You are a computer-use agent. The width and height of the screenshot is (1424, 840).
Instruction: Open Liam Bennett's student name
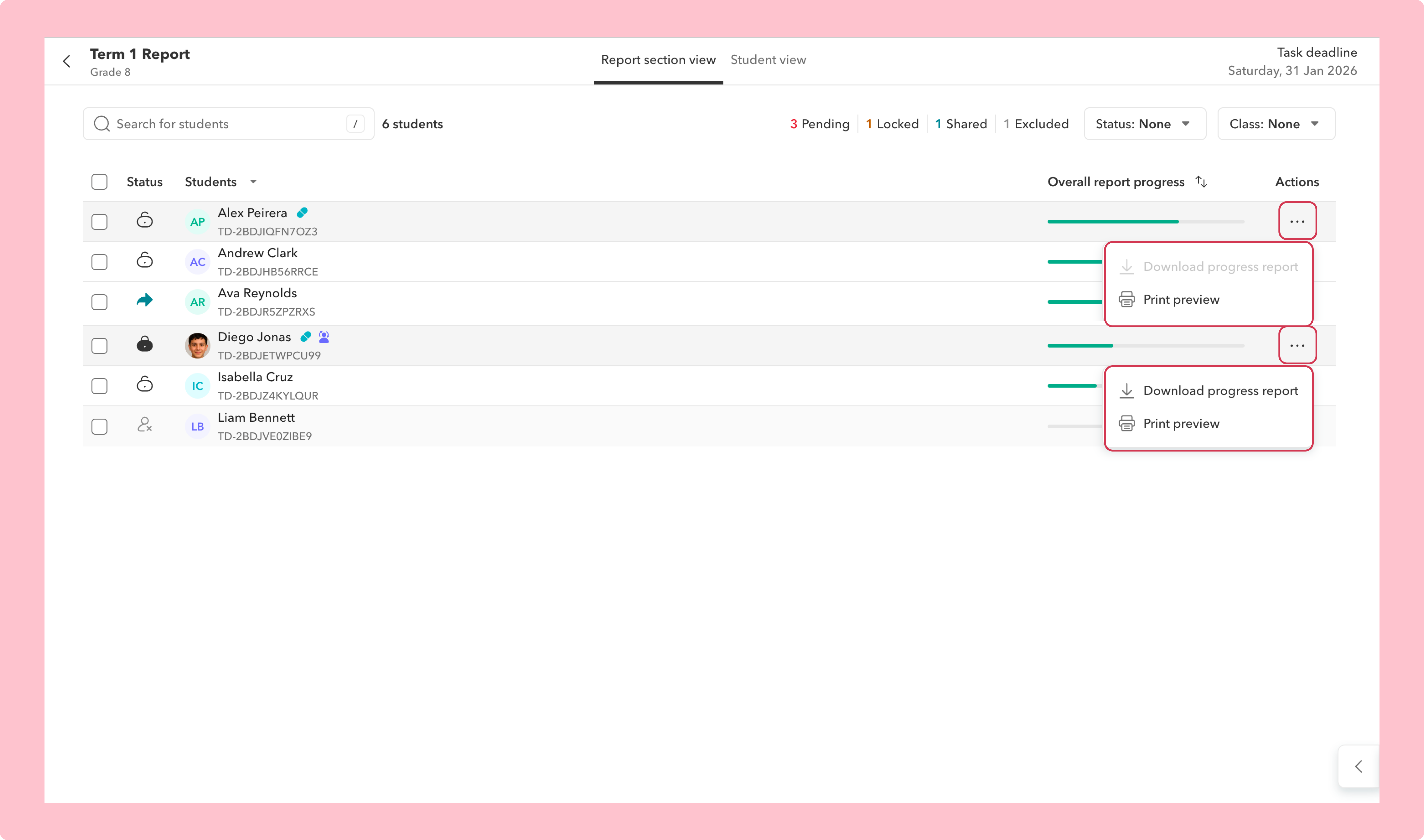(256, 418)
